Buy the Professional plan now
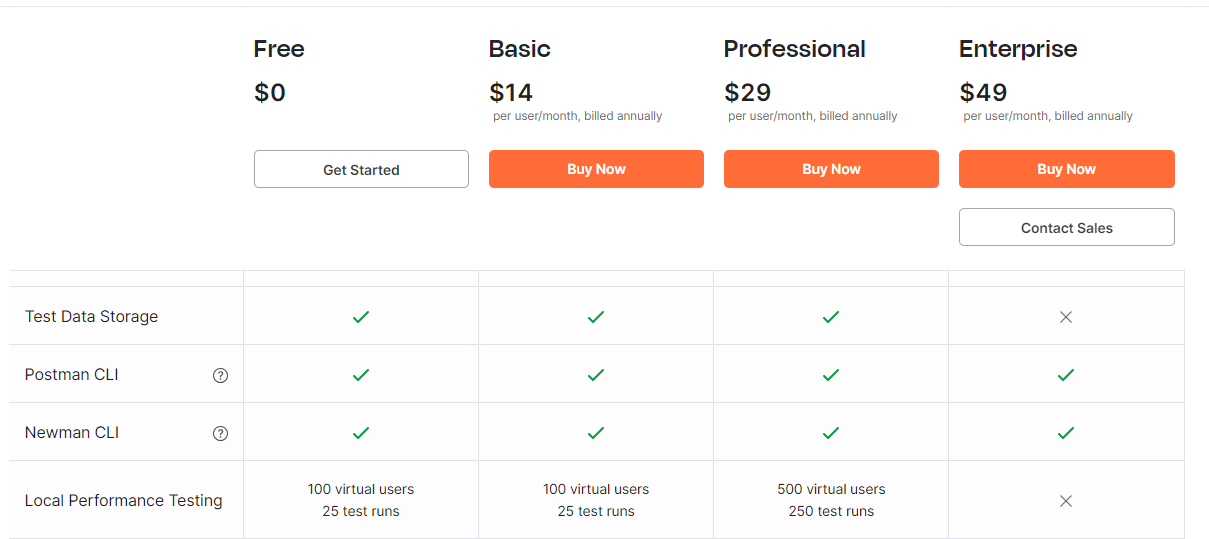Screen dimensions: 1209x539 (831, 169)
